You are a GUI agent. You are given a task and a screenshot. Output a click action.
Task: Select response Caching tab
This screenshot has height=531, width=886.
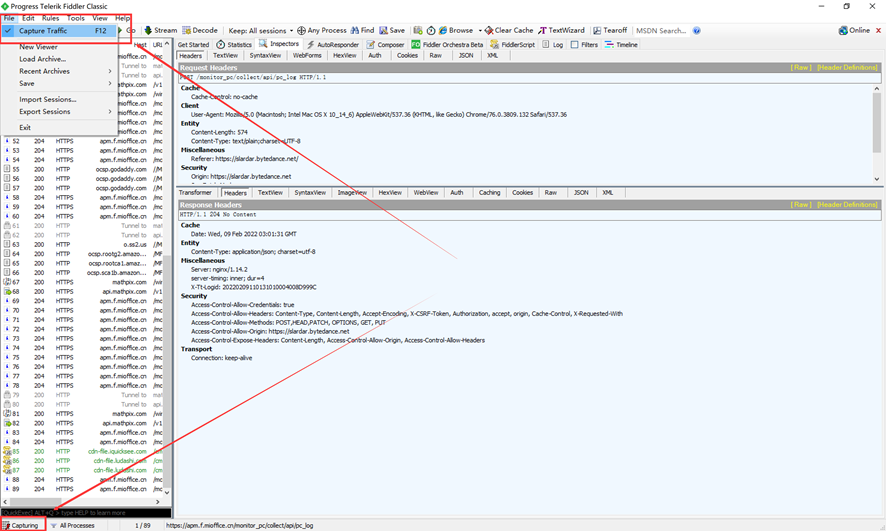(x=489, y=193)
